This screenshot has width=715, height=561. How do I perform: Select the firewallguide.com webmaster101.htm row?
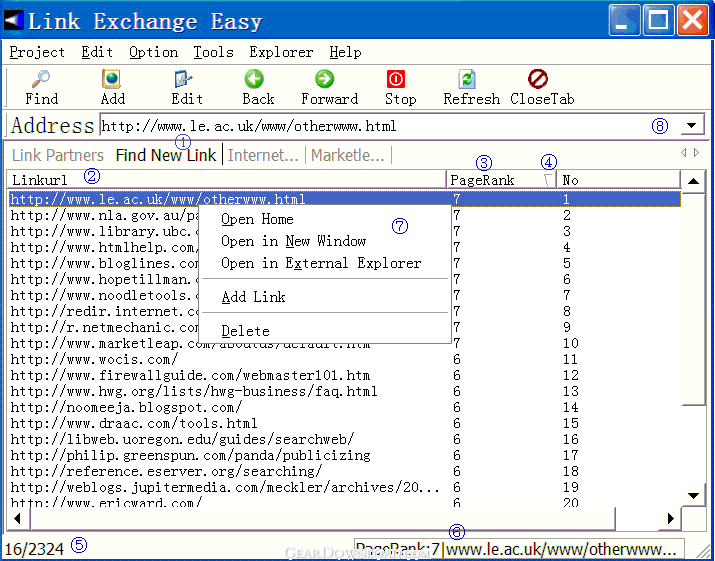(x=345, y=375)
